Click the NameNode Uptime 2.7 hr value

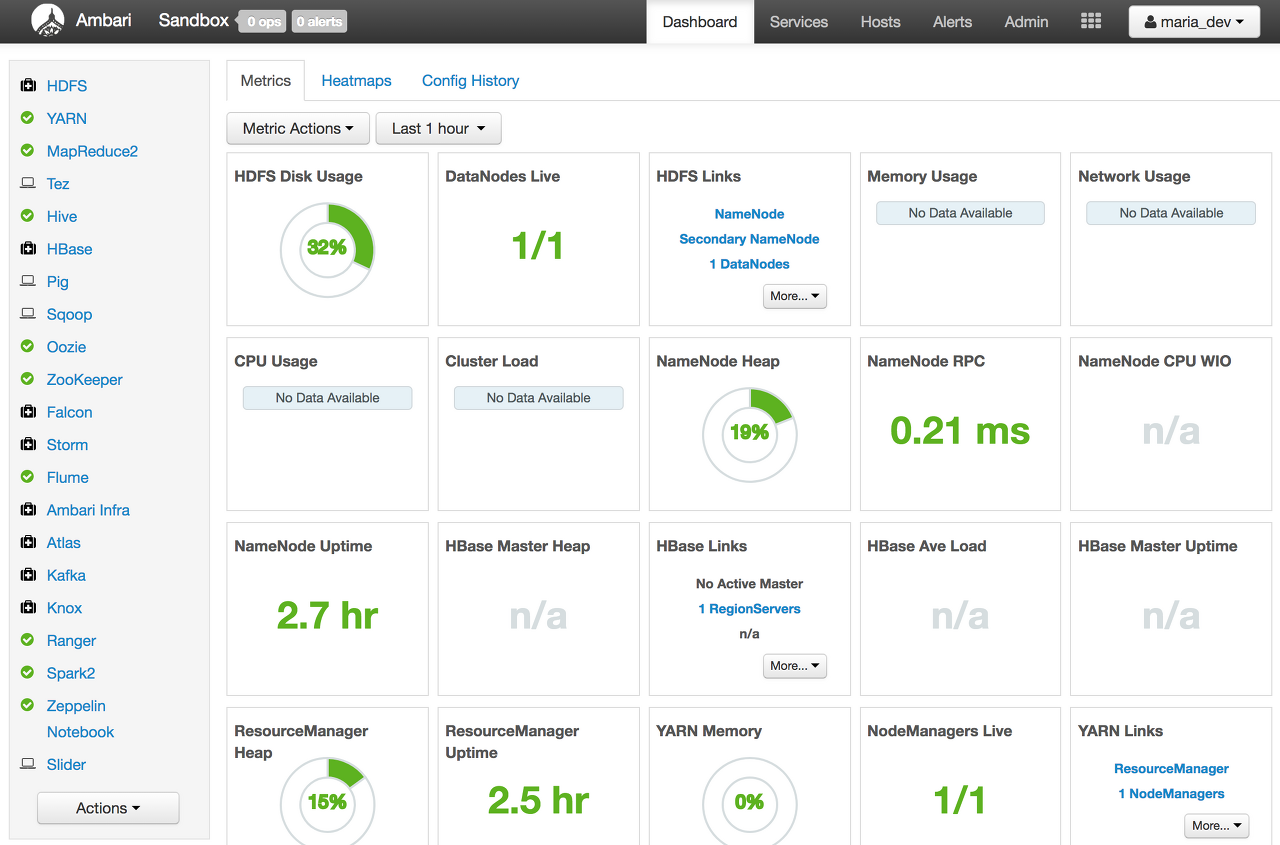click(x=327, y=616)
